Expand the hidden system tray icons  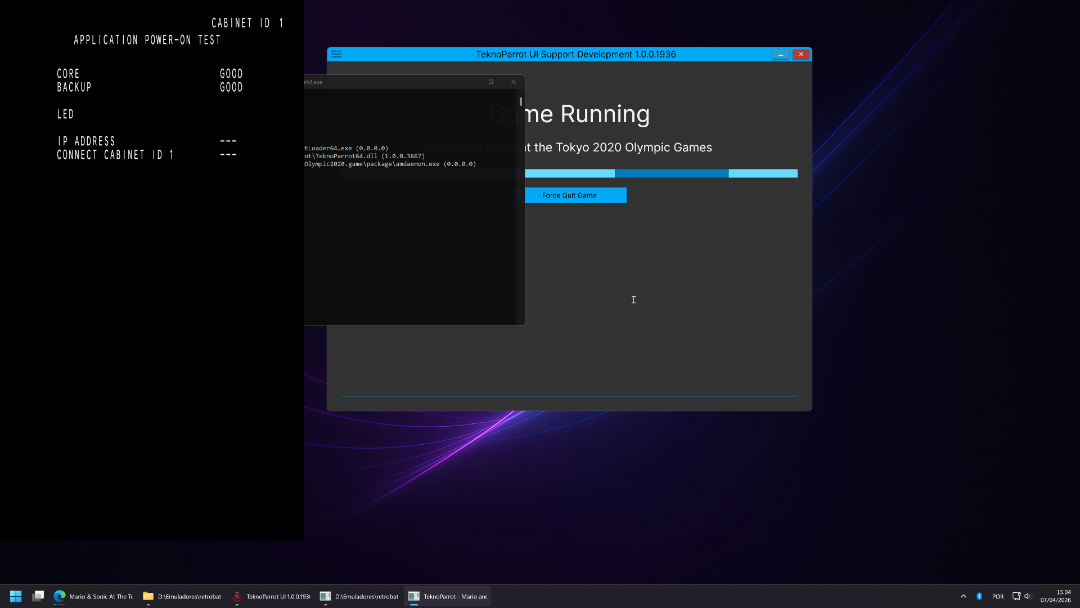[963, 596]
